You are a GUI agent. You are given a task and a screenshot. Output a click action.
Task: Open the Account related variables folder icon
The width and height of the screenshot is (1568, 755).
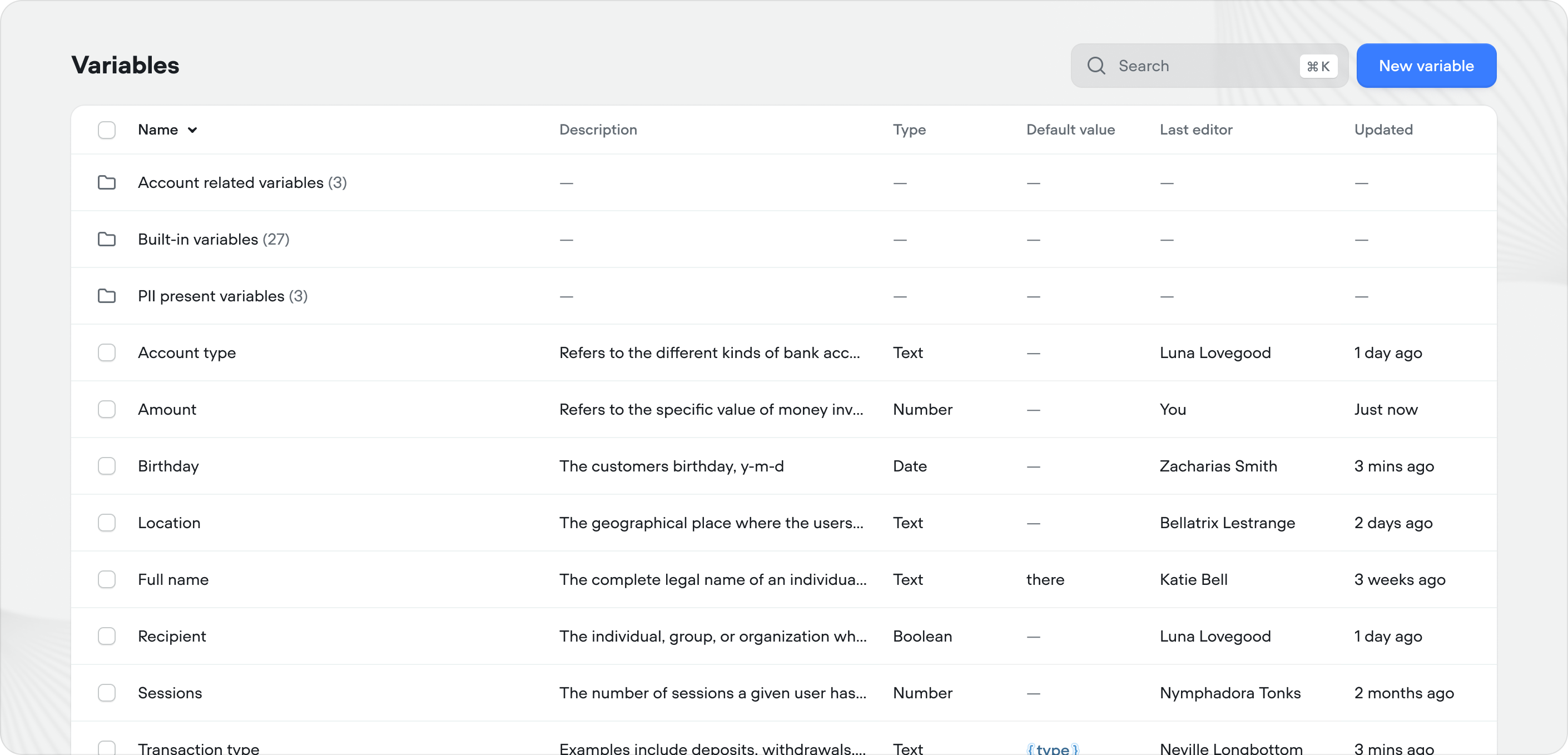click(107, 182)
